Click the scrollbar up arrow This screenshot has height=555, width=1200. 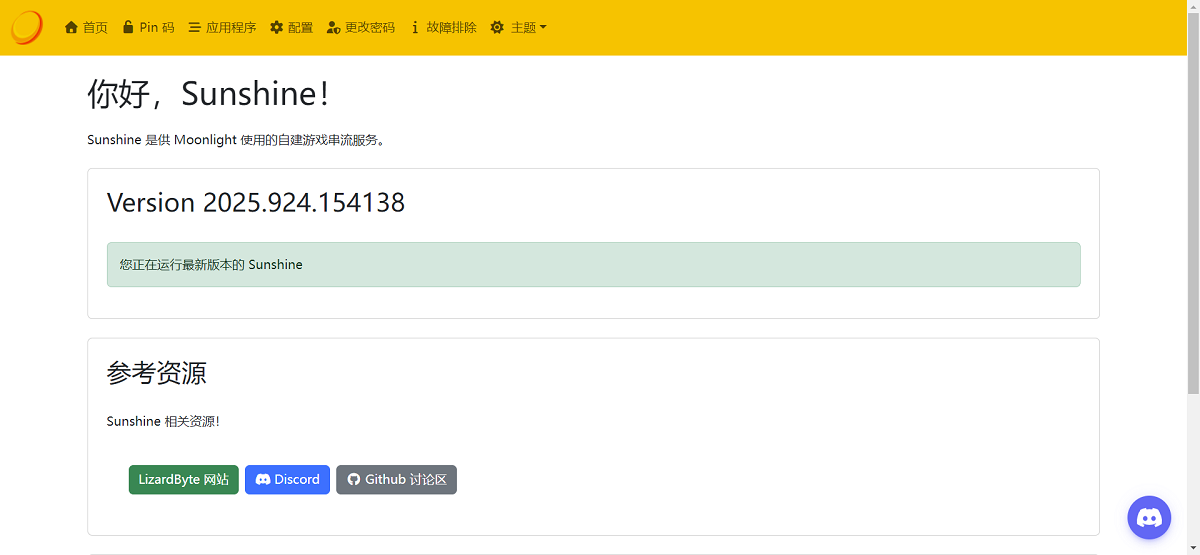(1192, 6)
